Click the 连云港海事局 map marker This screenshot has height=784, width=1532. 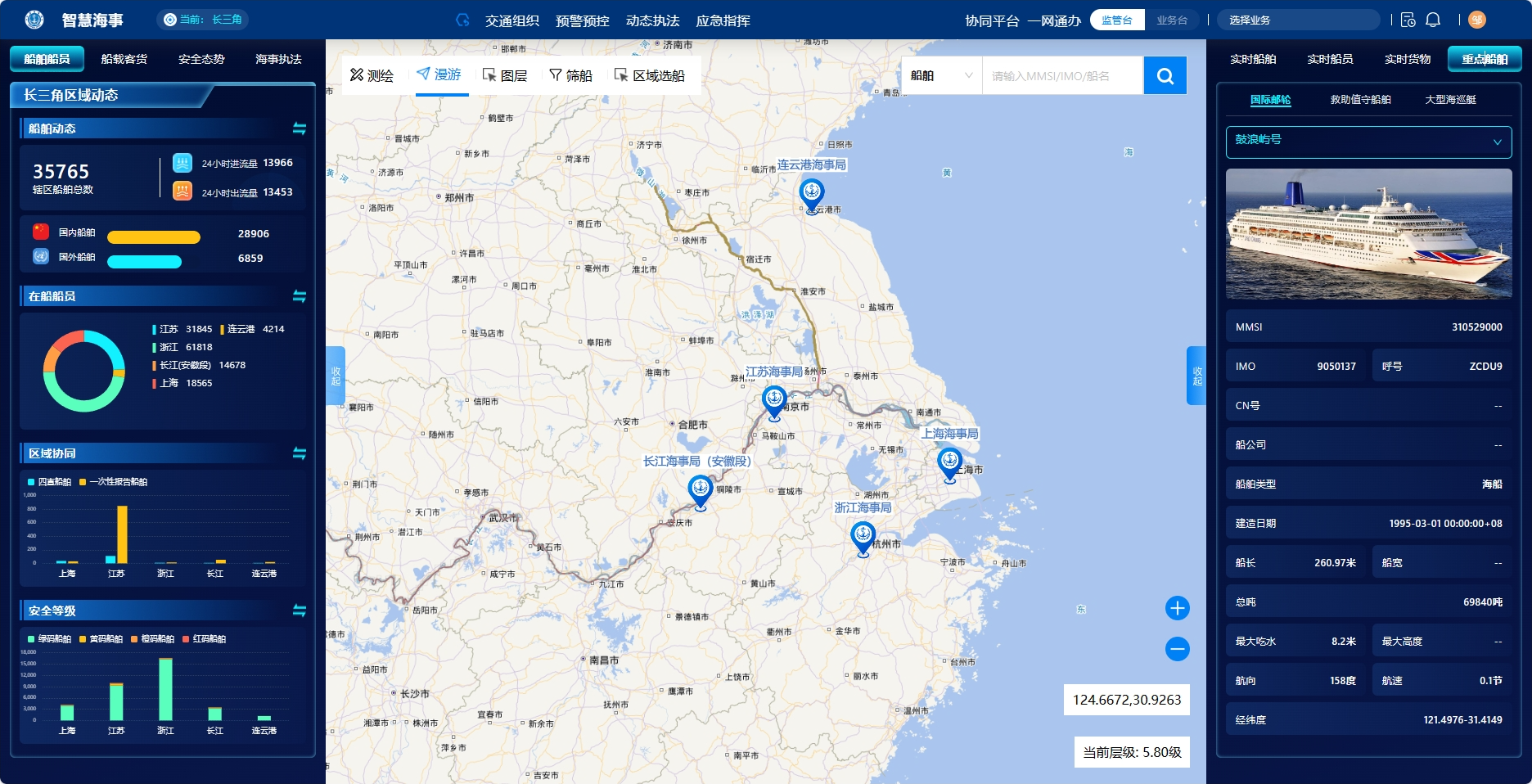click(811, 196)
